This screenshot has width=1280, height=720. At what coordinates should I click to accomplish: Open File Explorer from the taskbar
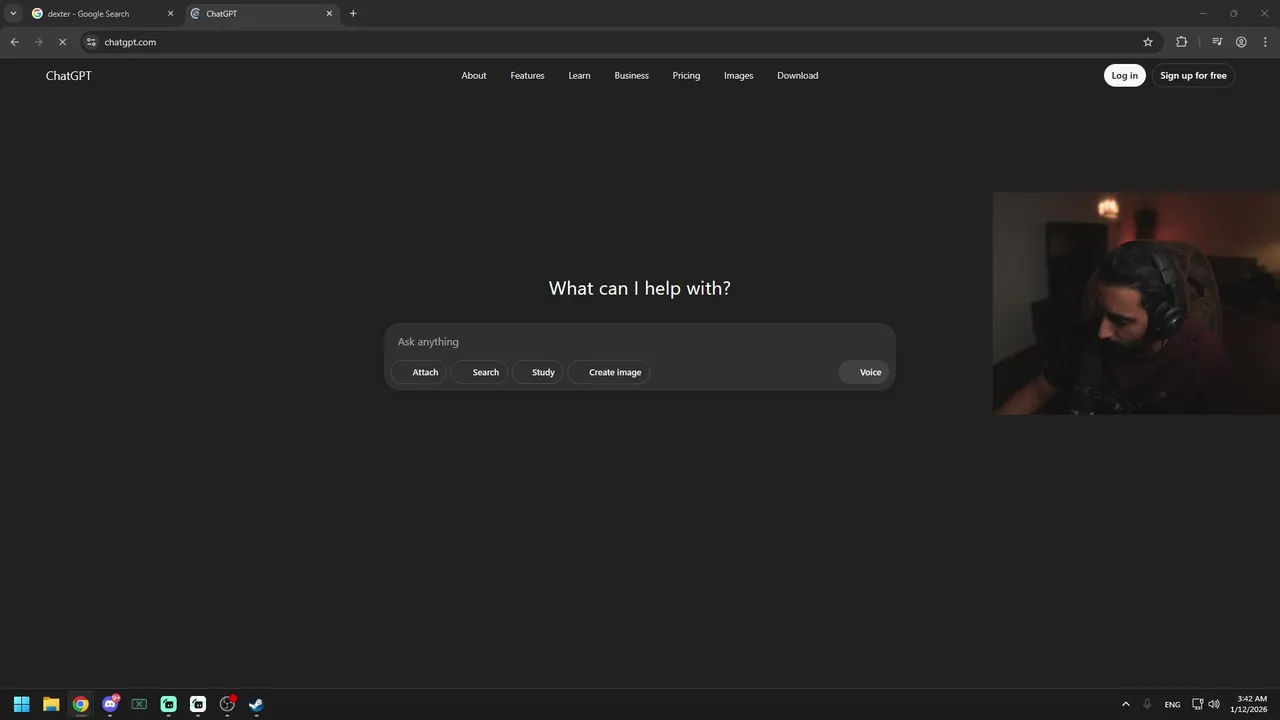[x=51, y=704]
